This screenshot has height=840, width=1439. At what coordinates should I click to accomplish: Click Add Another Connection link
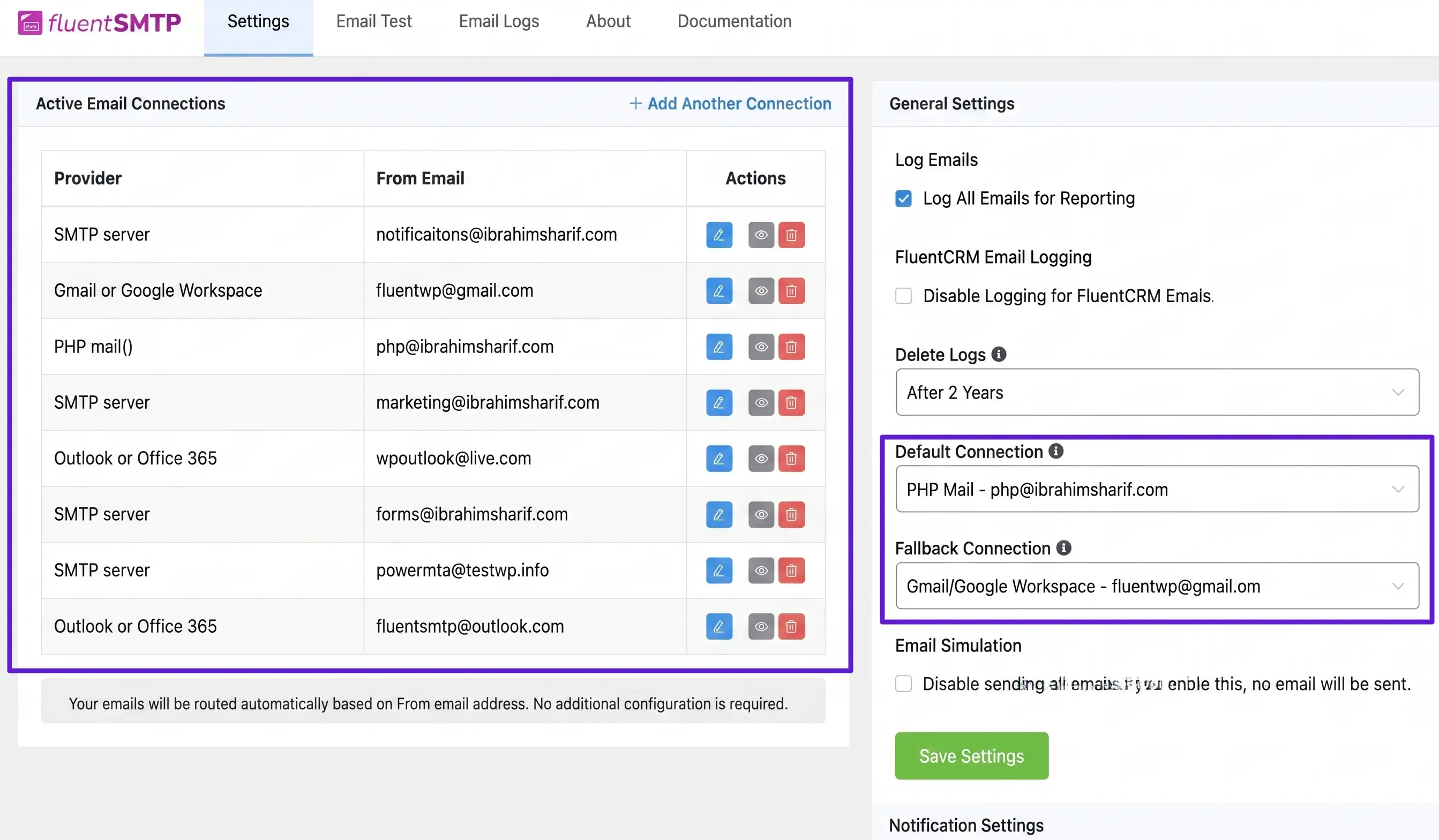[730, 103]
